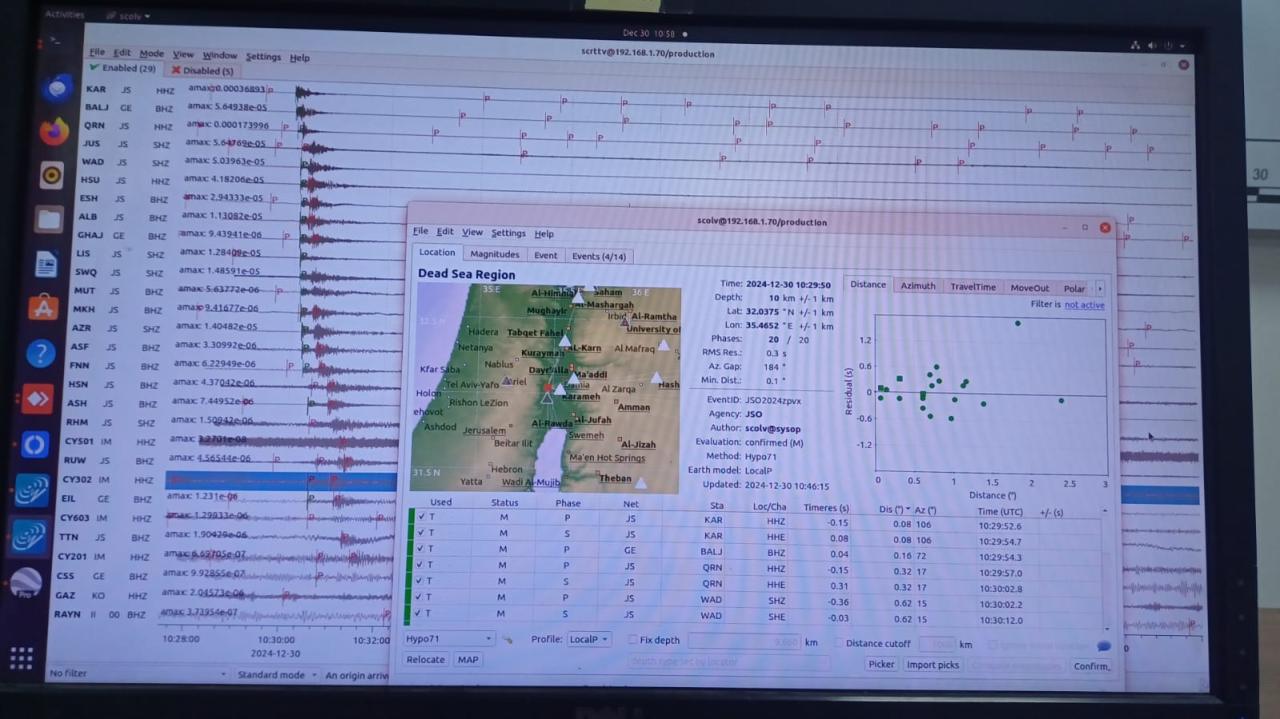Open the Hypo71 locator dropdown

coord(448,638)
